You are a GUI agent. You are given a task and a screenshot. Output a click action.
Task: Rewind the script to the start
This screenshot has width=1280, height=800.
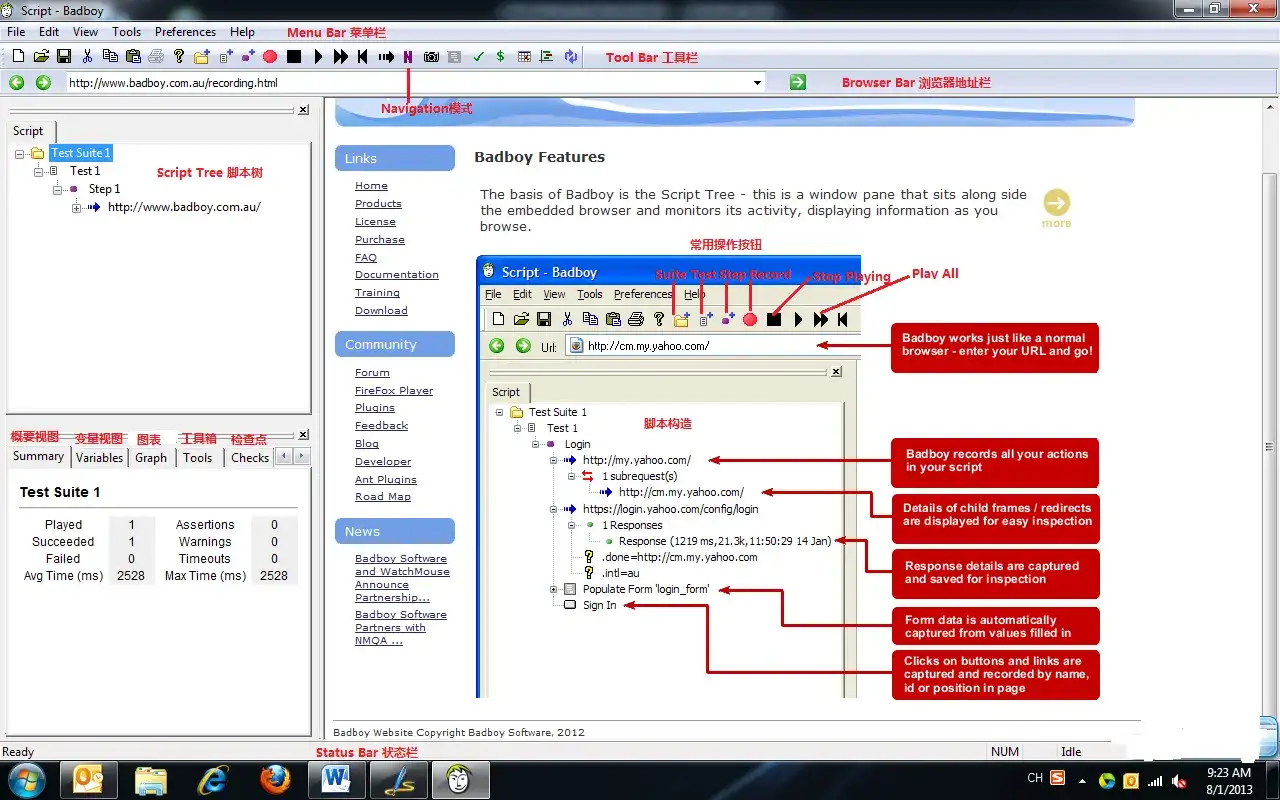[x=363, y=57]
